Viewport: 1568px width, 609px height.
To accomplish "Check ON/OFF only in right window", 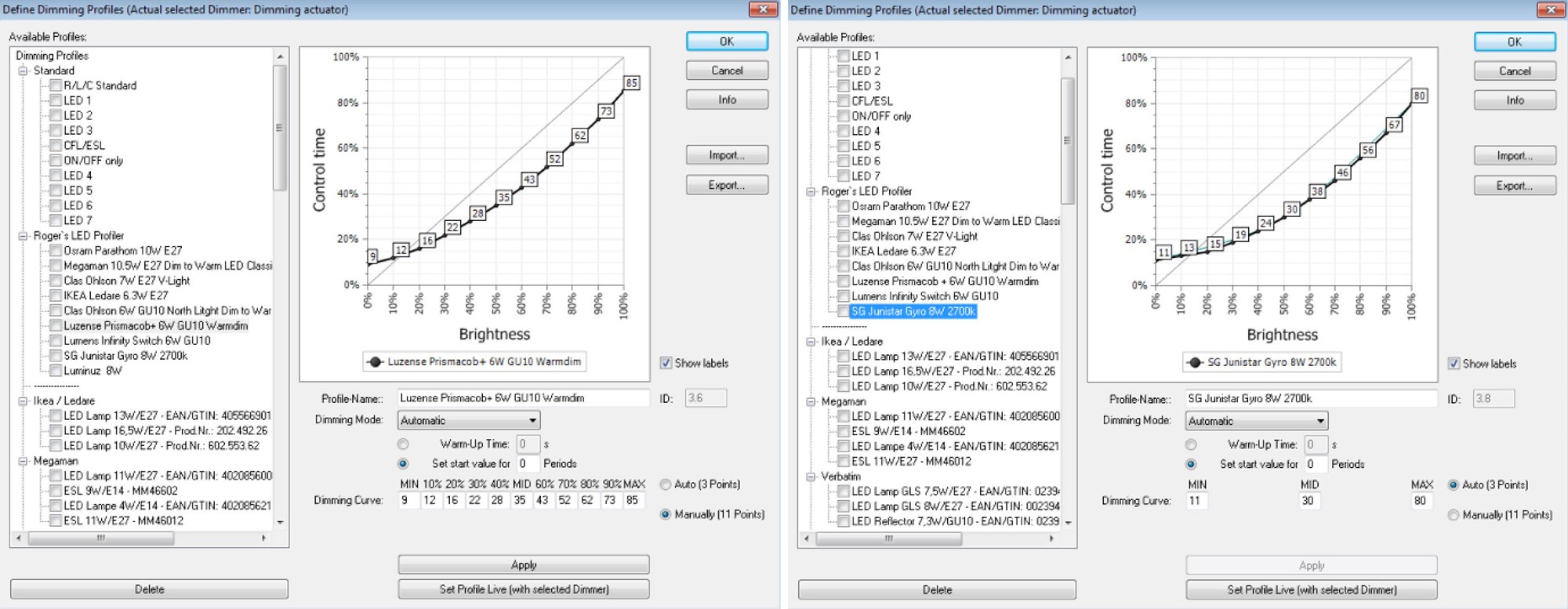I will [844, 116].
